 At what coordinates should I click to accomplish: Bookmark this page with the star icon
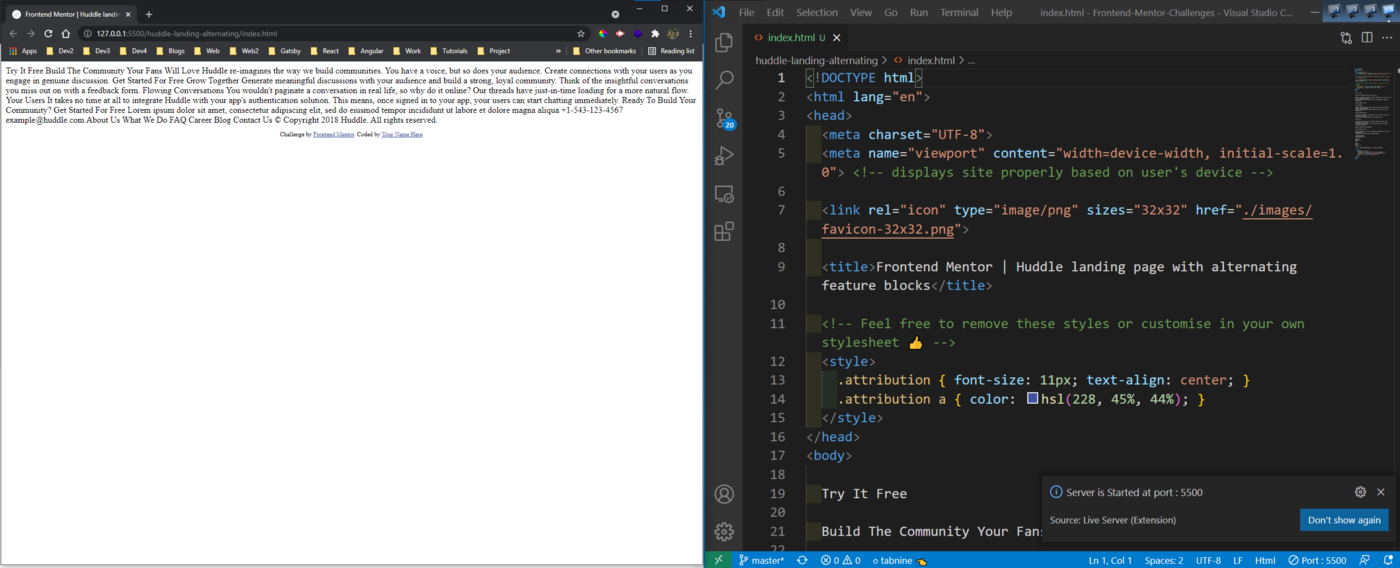pyautogui.click(x=580, y=33)
